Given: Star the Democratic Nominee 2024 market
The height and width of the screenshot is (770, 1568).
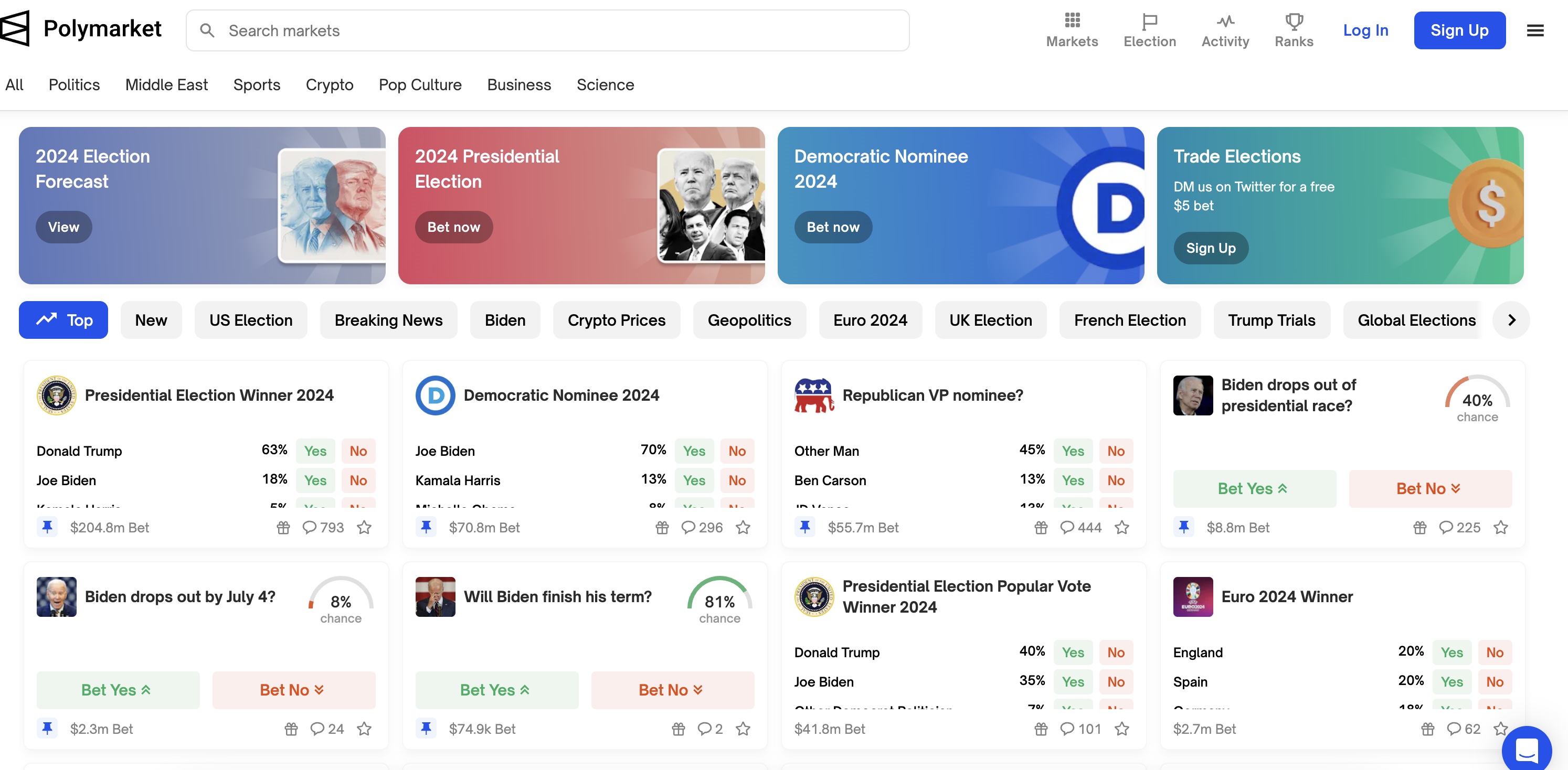Looking at the screenshot, I should coord(743,527).
